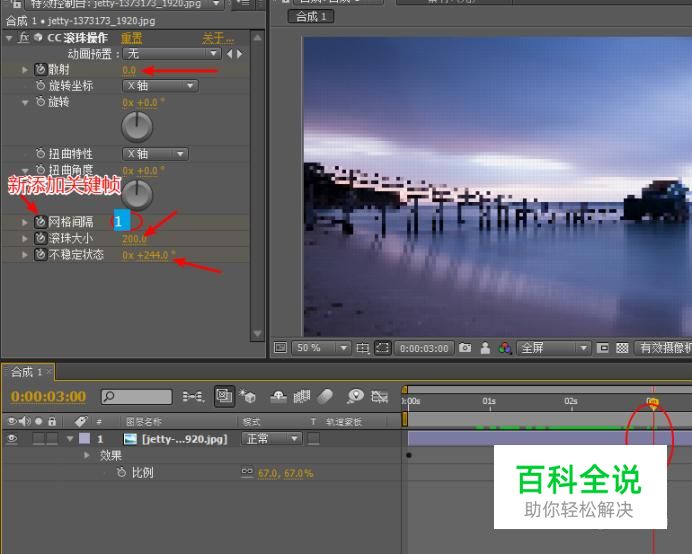The width and height of the screenshot is (692, 554).
Task: Collapse layer 1 jetty twirl arrow
Action: [x=70, y=439]
